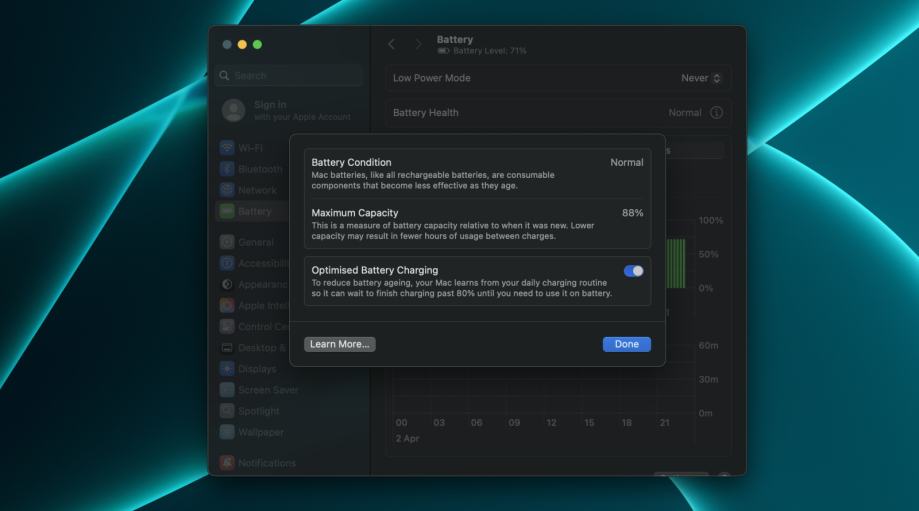Select the Wallpaper icon in sidebar
The image size is (919, 511).
click(227, 432)
